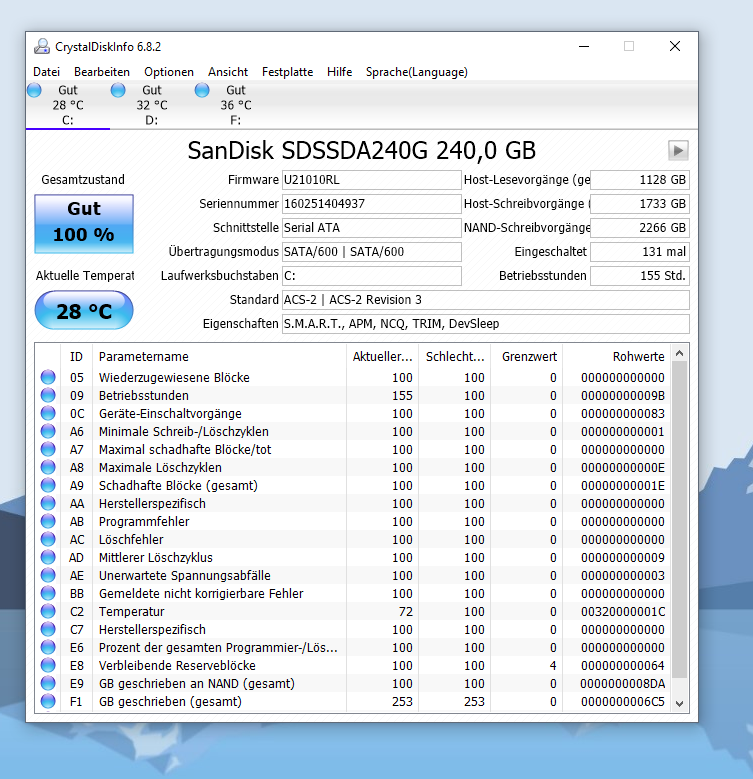Click status orb for F1 GB geschrieben (gesamt)
The image size is (753, 779).
[x=48, y=701]
